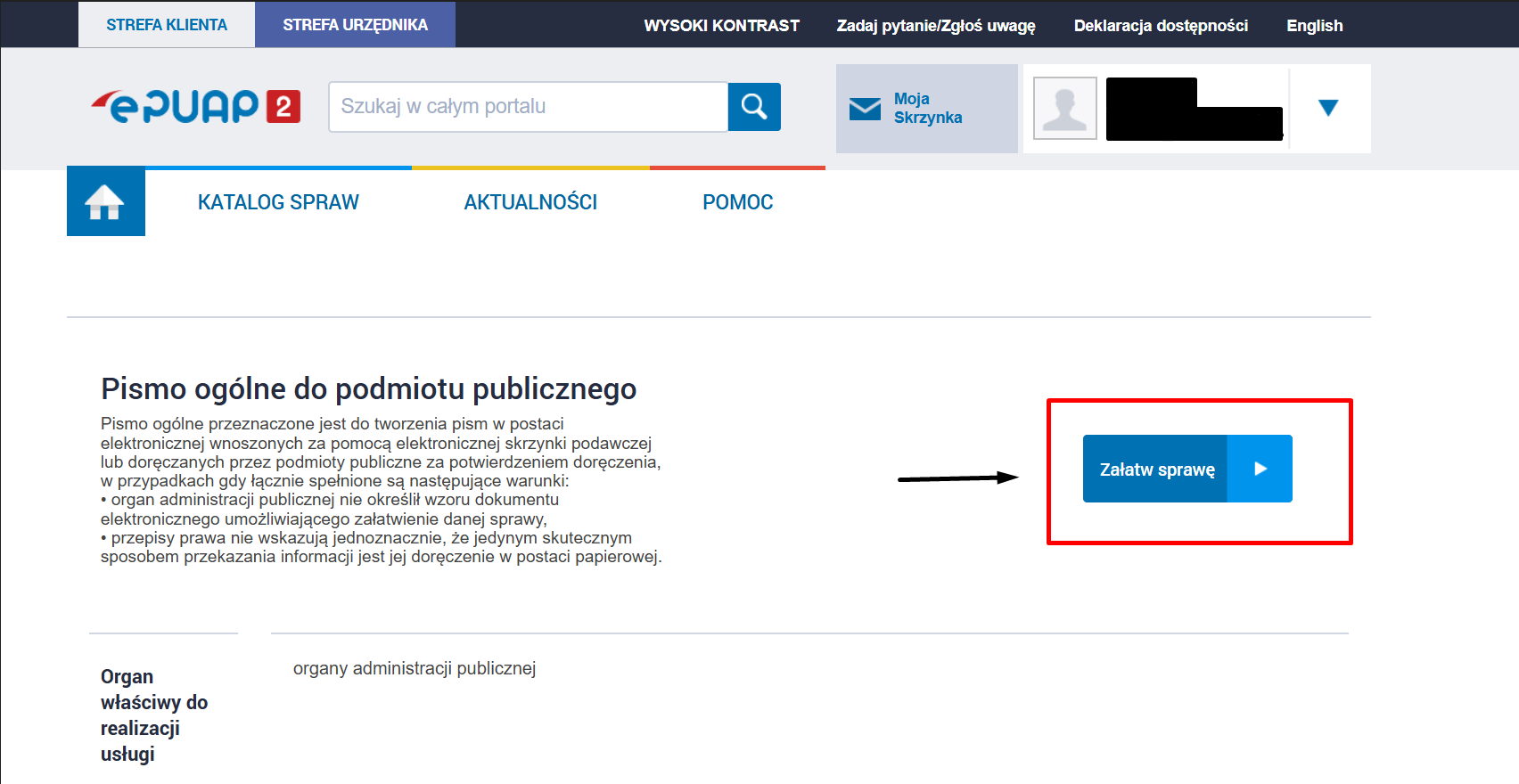Viewport: 1519px width, 784px height.
Task: Click the blacked-out user name
Action: click(1194, 110)
